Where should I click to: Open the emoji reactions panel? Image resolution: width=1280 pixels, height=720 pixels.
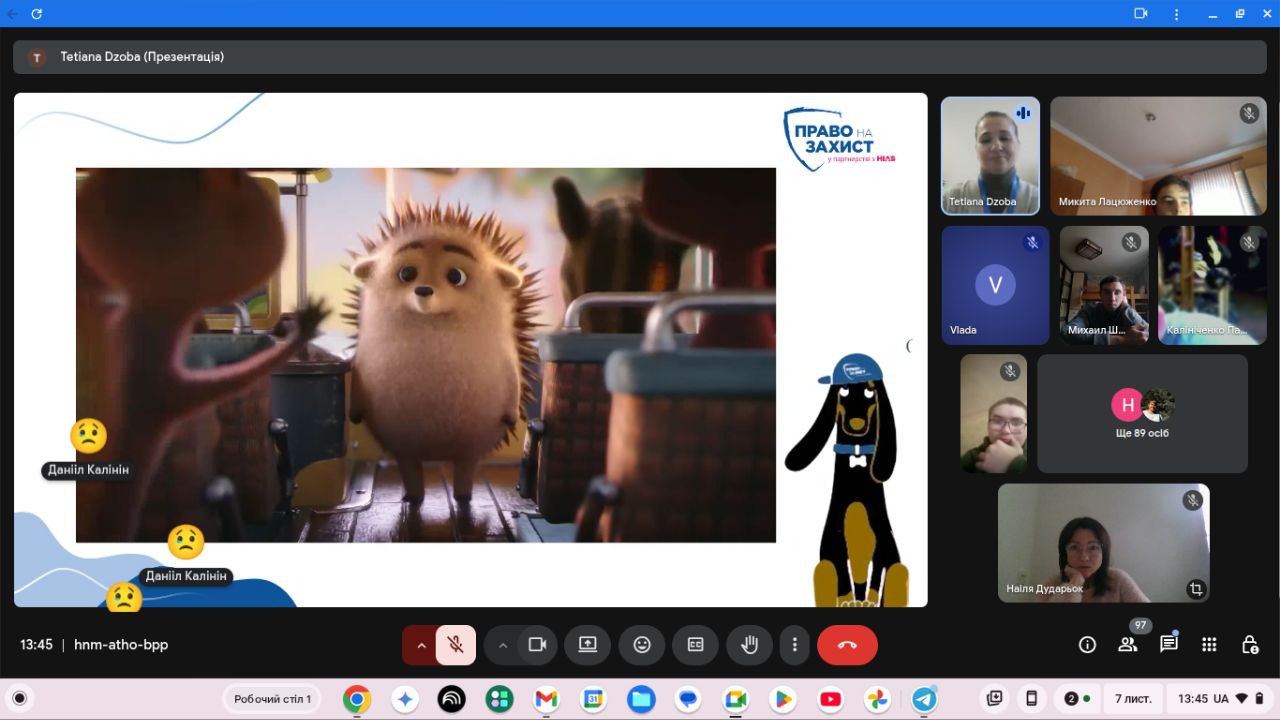tap(641, 645)
